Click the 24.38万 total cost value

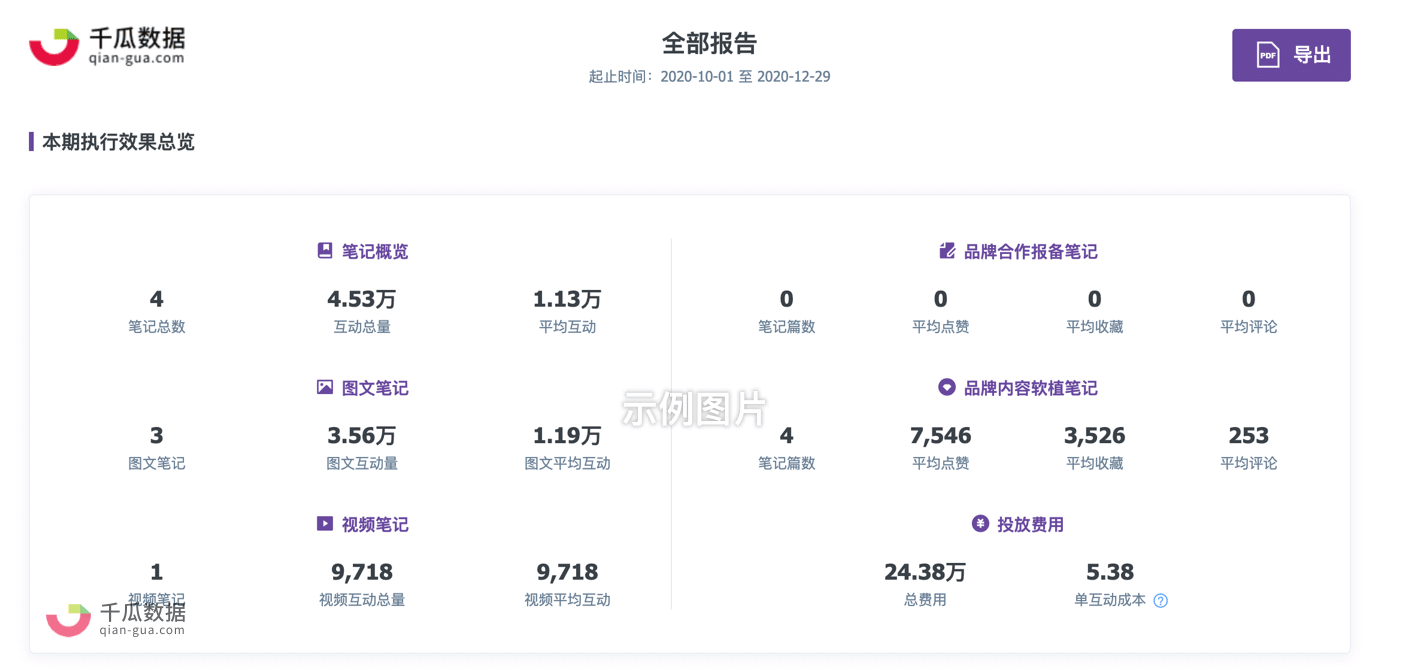pos(925,572)
